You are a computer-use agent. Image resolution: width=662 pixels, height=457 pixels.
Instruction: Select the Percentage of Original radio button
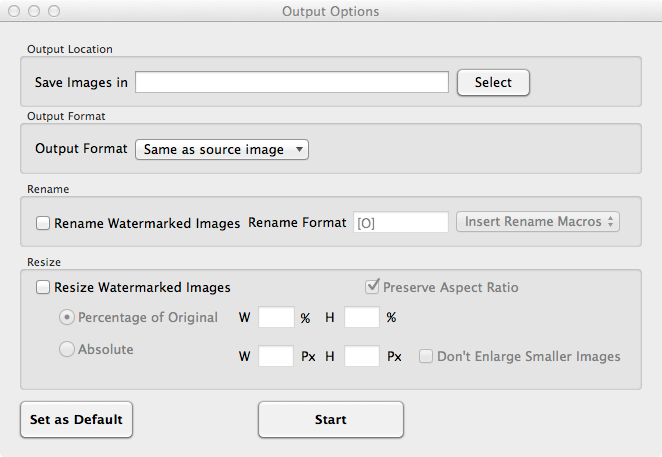pos(67,318)
